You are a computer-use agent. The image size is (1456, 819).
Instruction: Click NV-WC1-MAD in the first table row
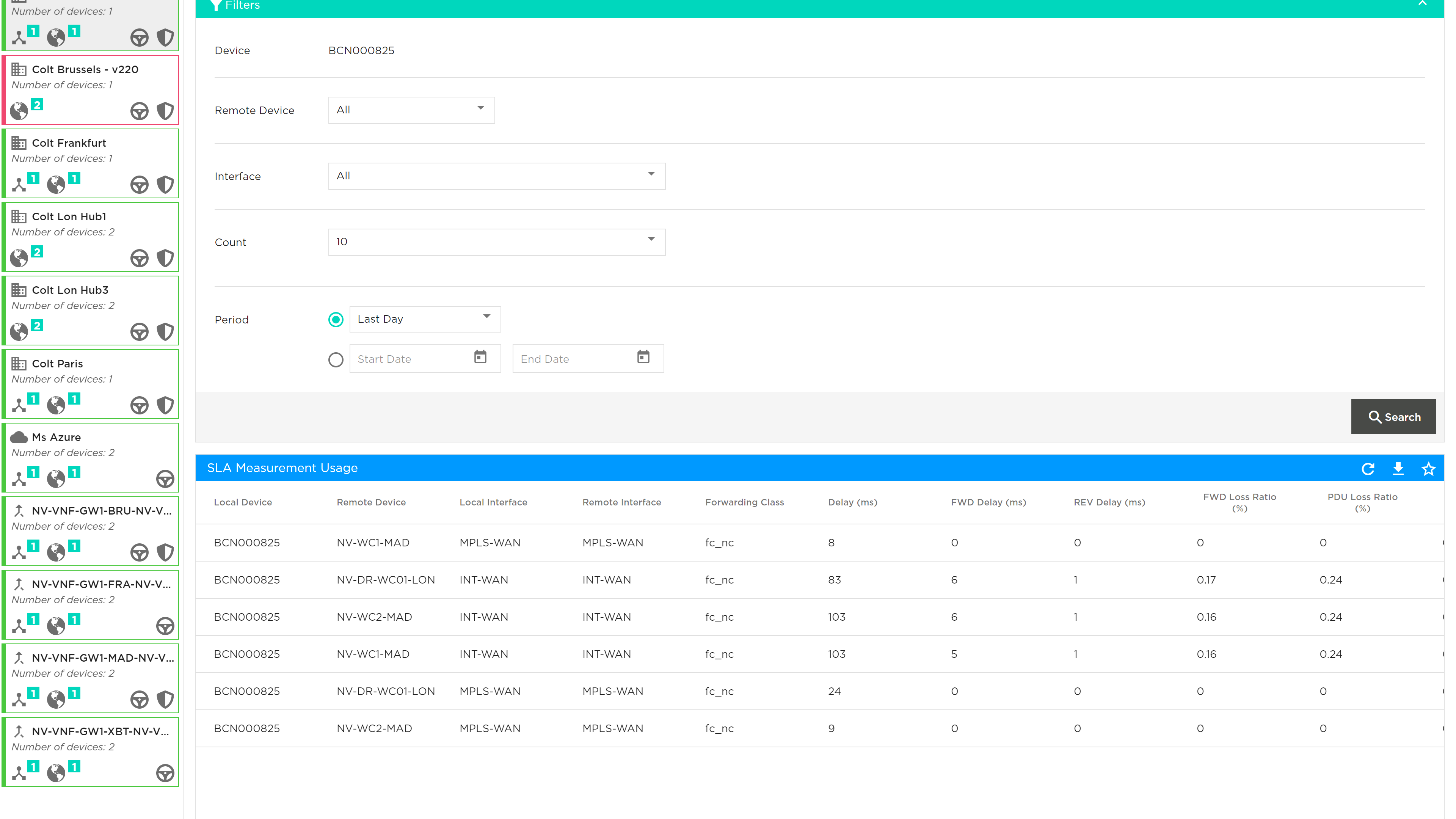373,543
